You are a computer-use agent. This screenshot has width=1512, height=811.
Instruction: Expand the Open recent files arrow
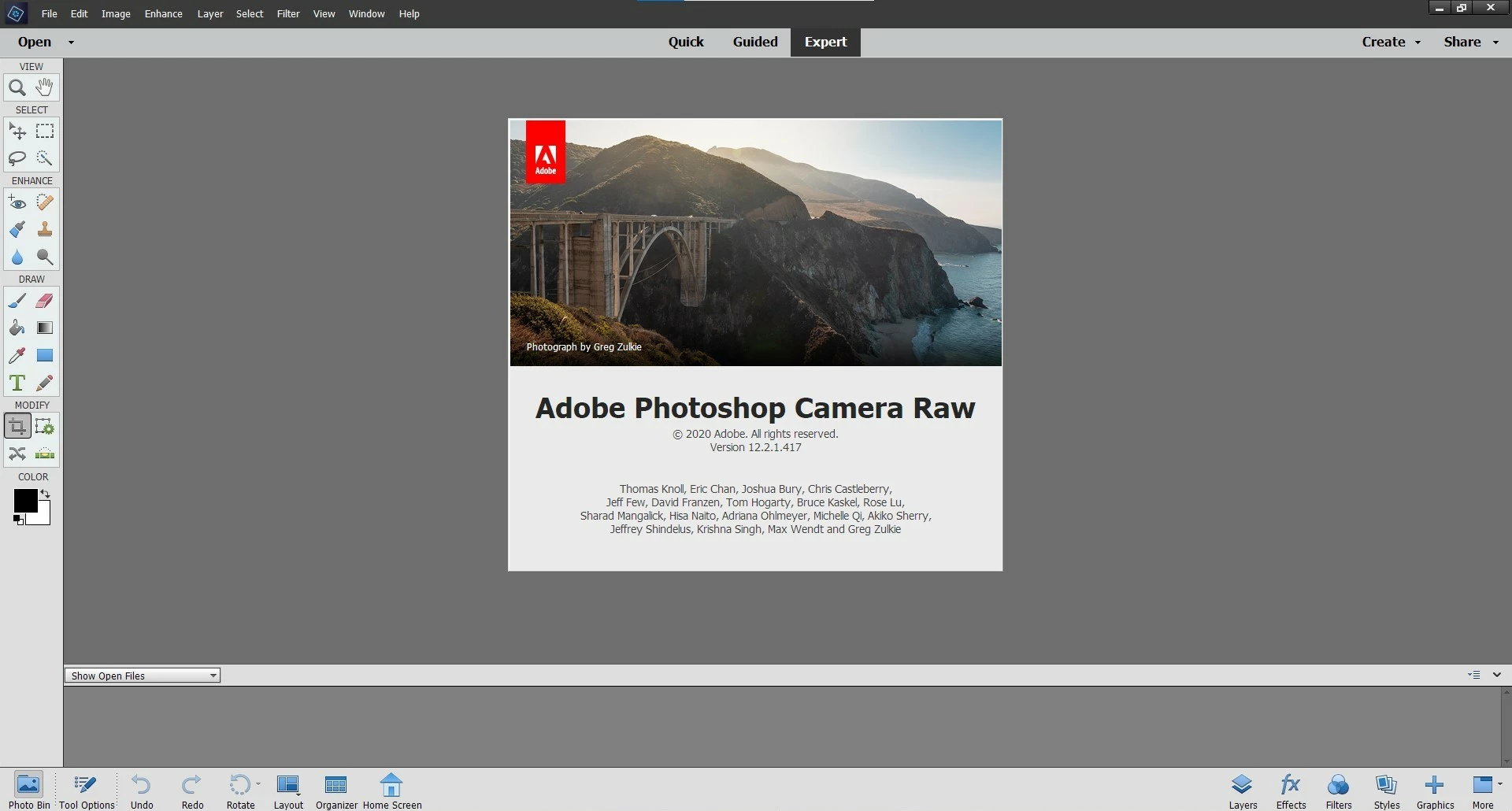click(71, 43)
